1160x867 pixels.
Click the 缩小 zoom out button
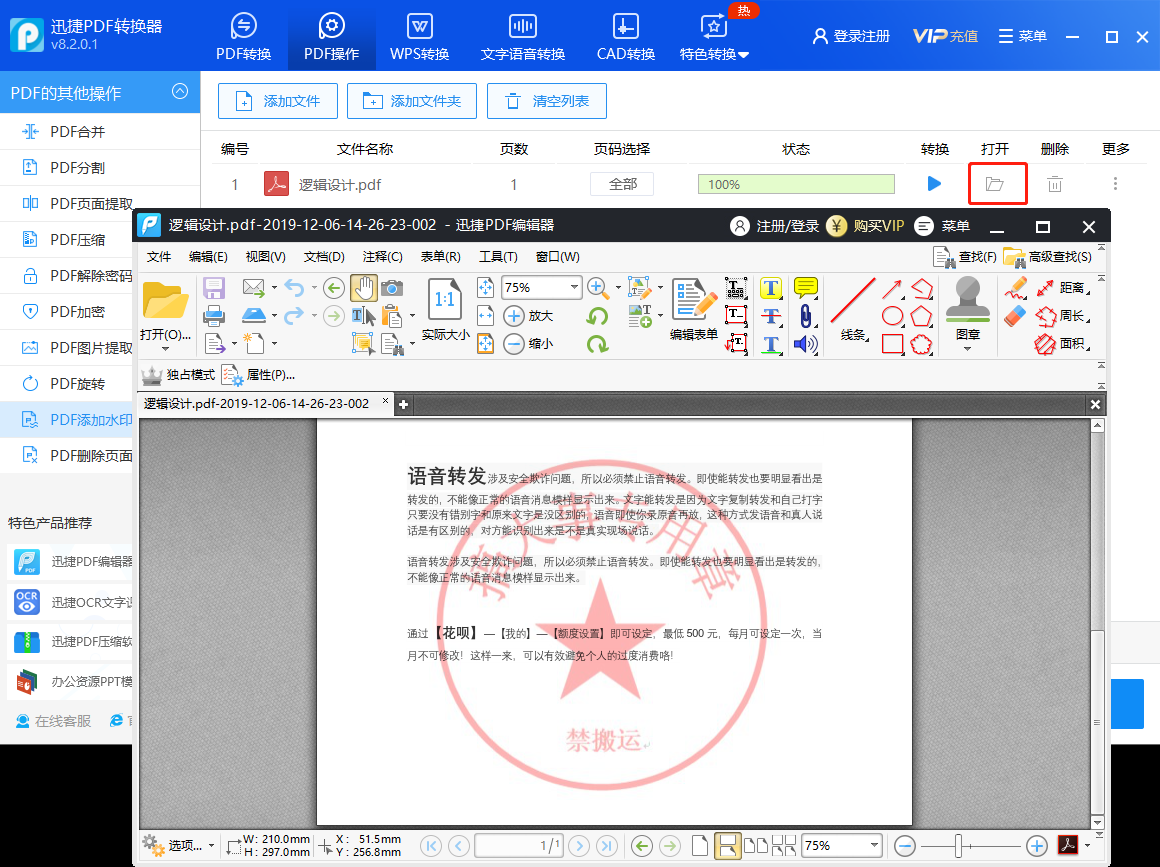click(x=528, y=344)
